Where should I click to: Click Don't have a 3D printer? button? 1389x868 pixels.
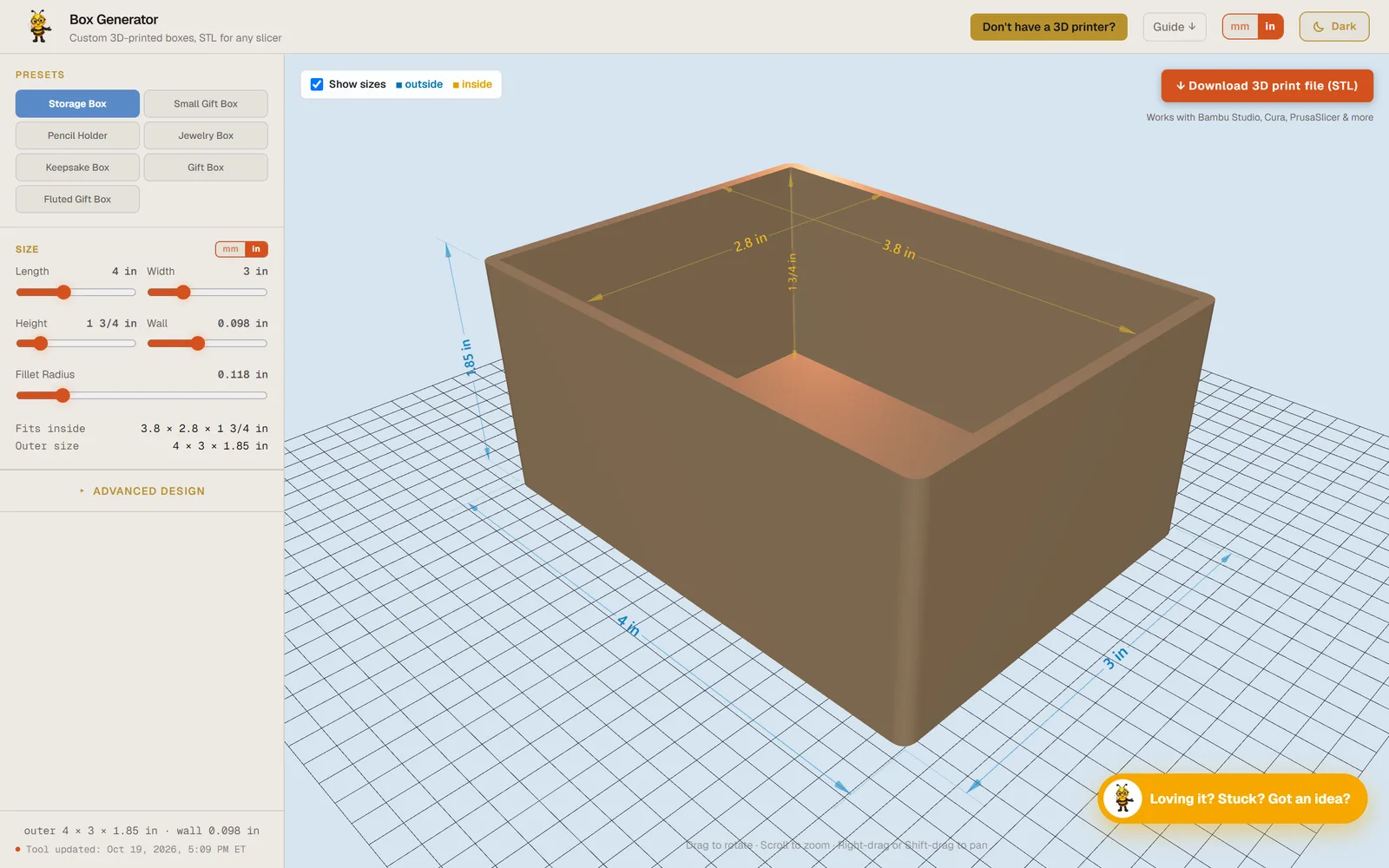point(1049,27)
